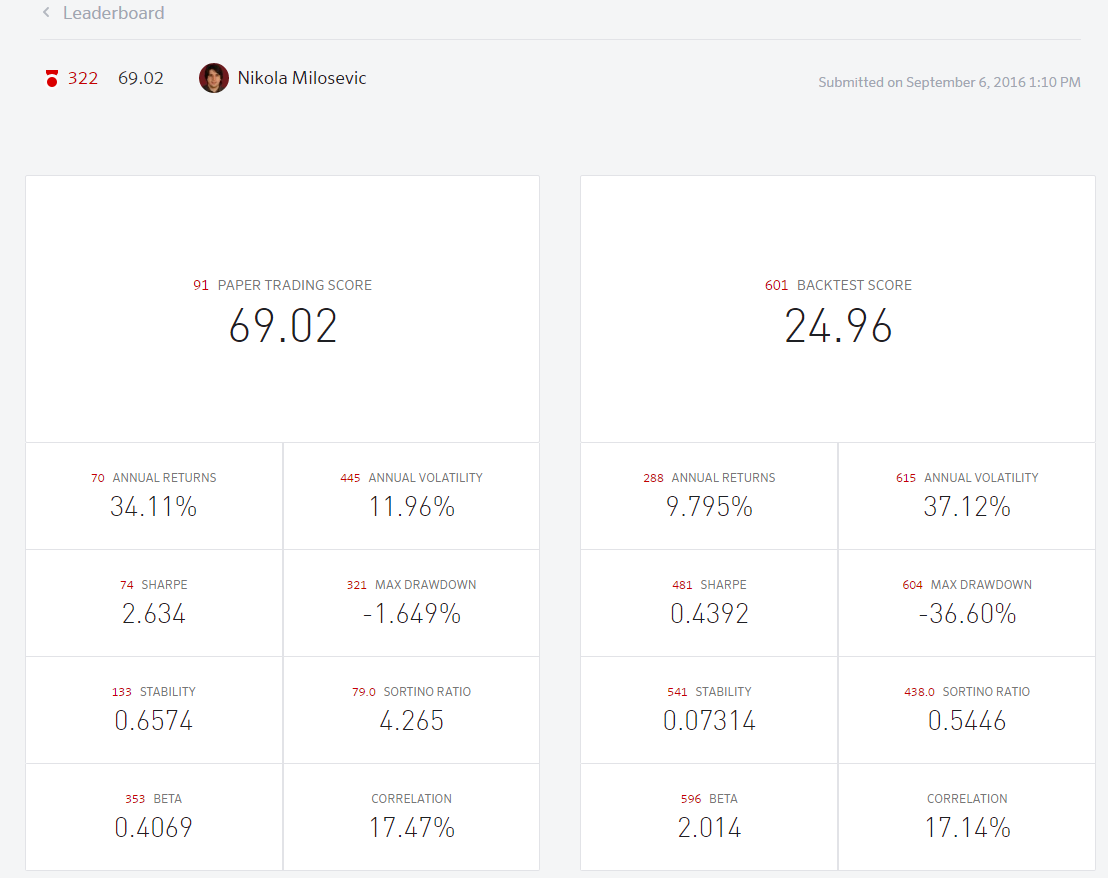This screenshot has width=1108, height=878.
Task: Click the Beta value 0.4069
Action: click(154, 828)
